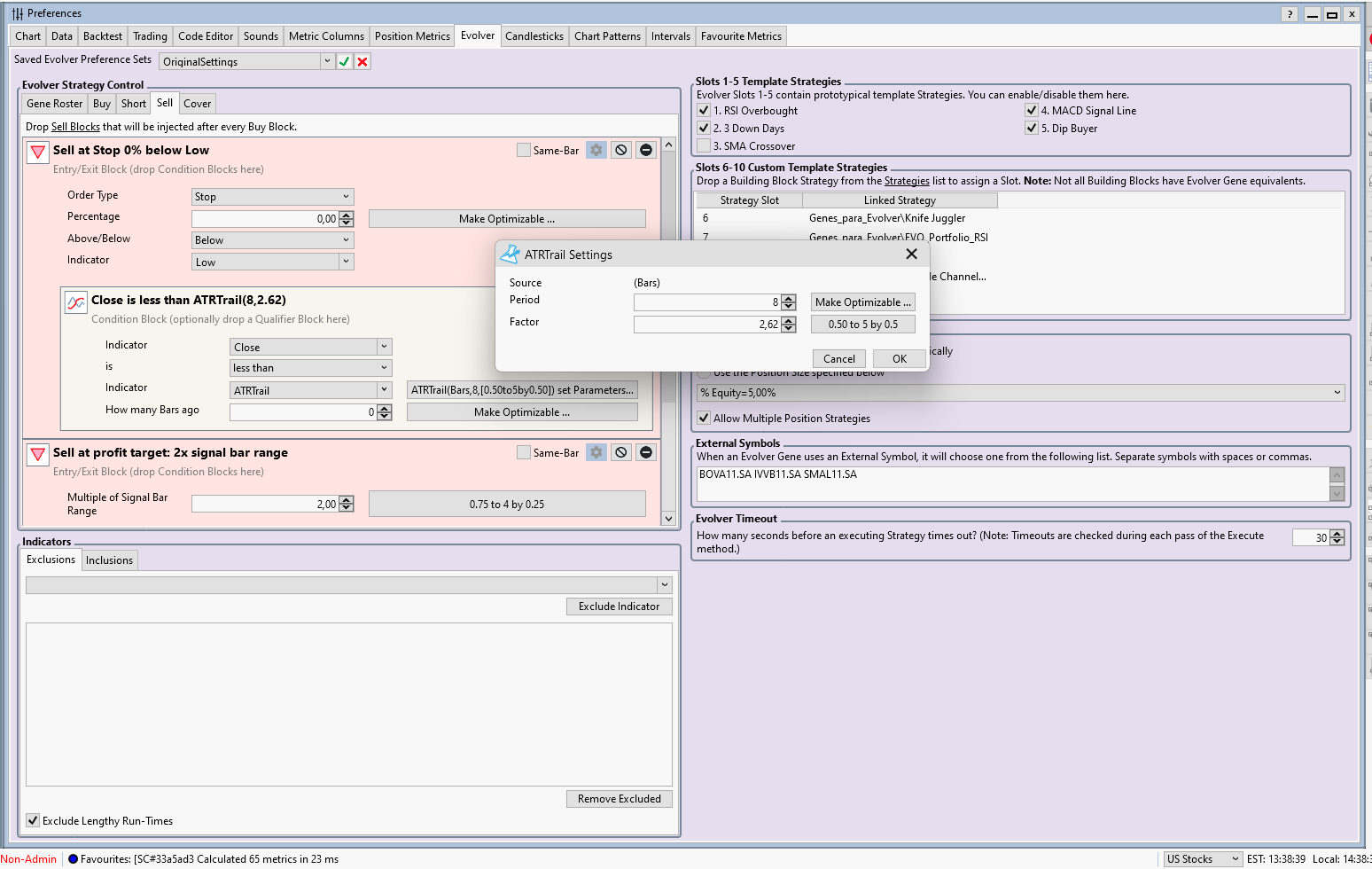This screenshot has width=1372, height=869.
Task: Increment the ATRTrail Period spinner up arrow
Action: point(789,298)
